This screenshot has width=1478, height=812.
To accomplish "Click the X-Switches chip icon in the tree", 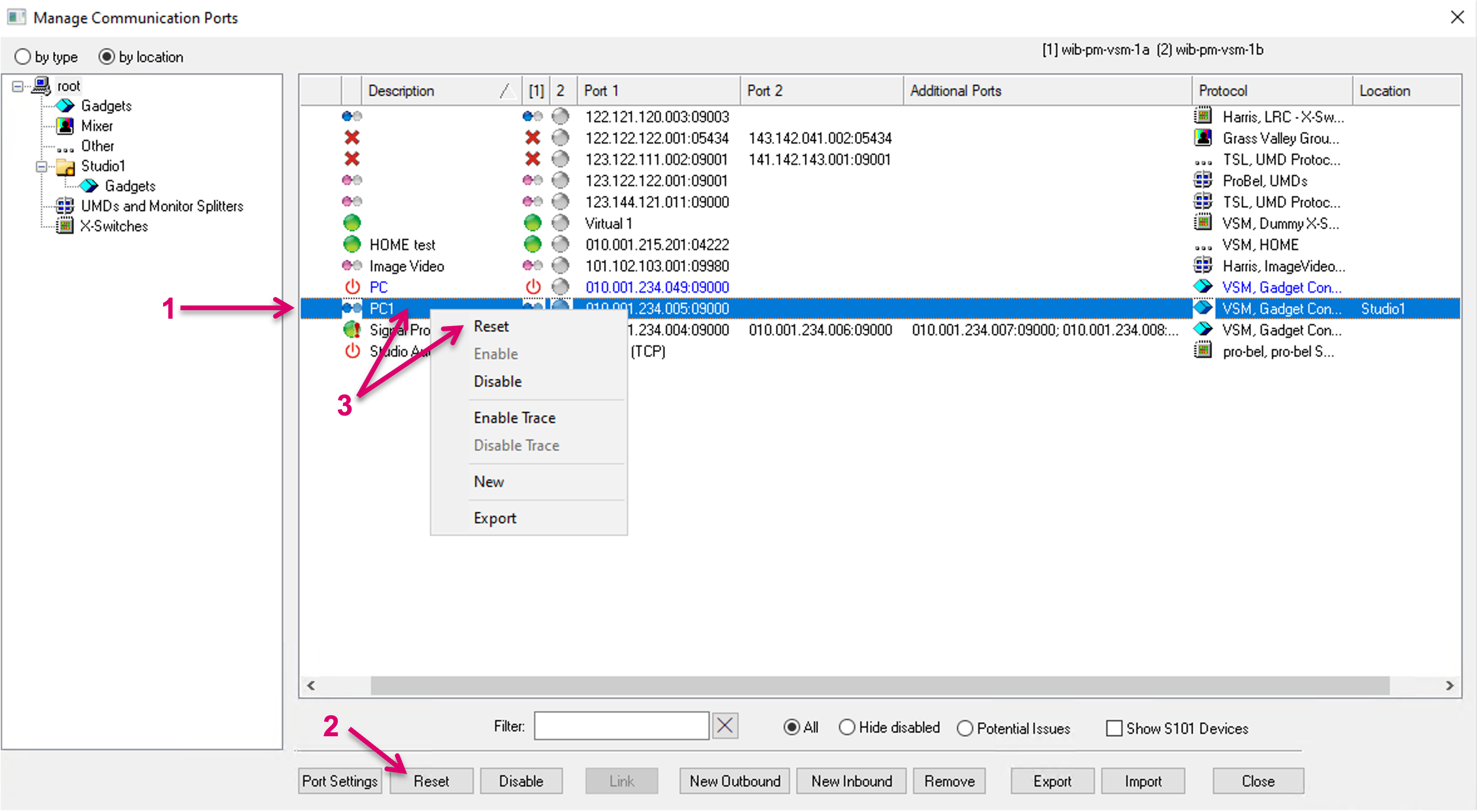I will tap(65, 226).
